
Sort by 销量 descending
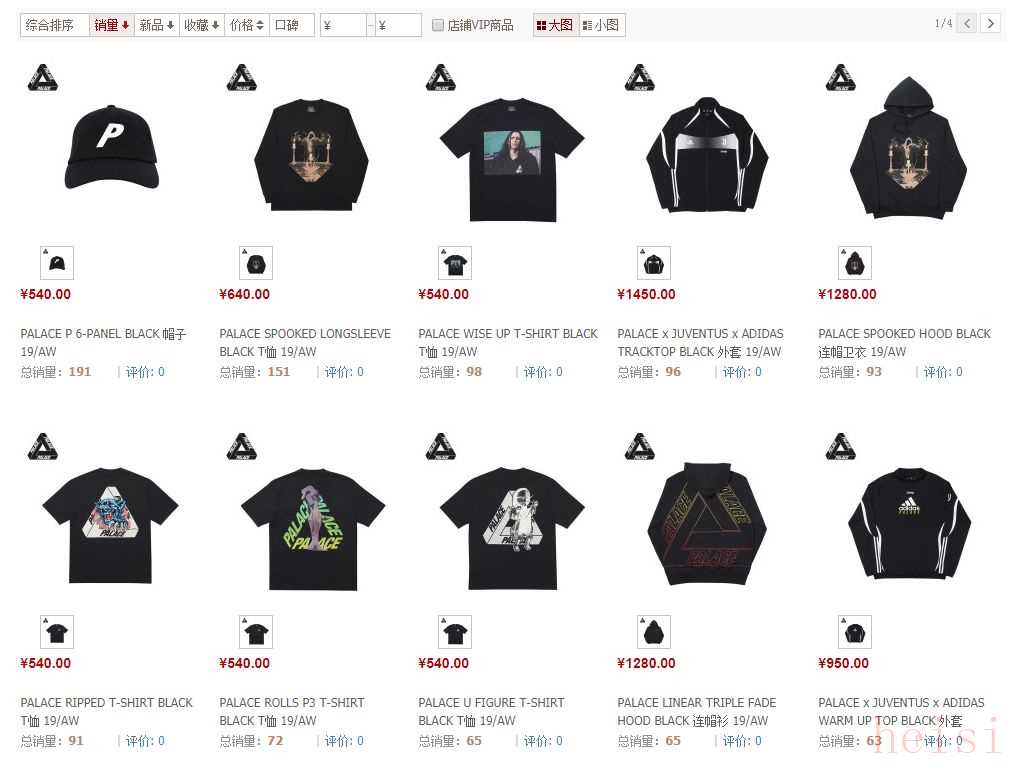(x=112, y=25)
